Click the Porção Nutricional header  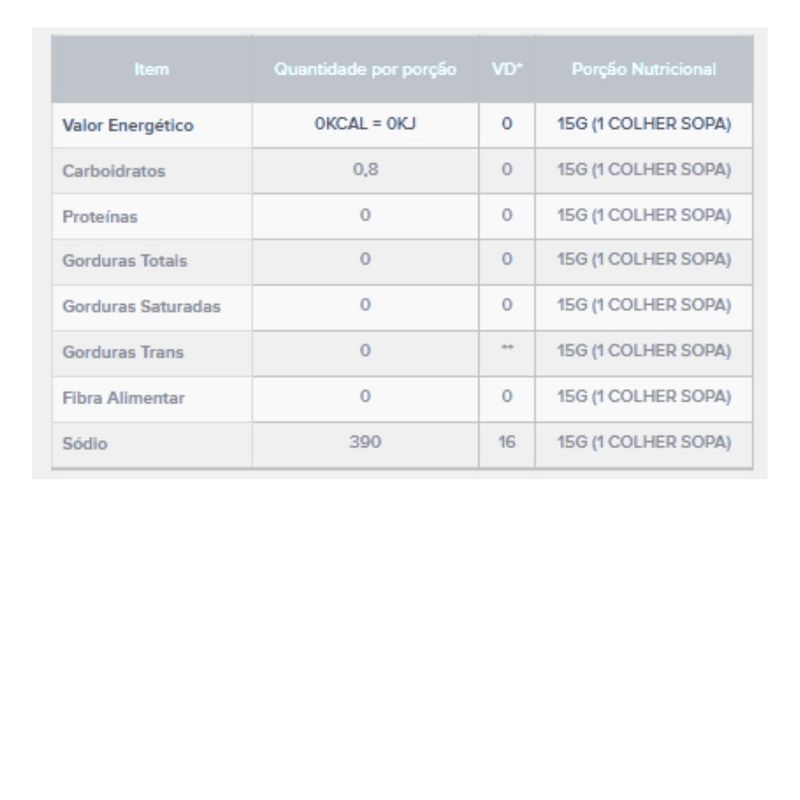(x=644, y=69)
